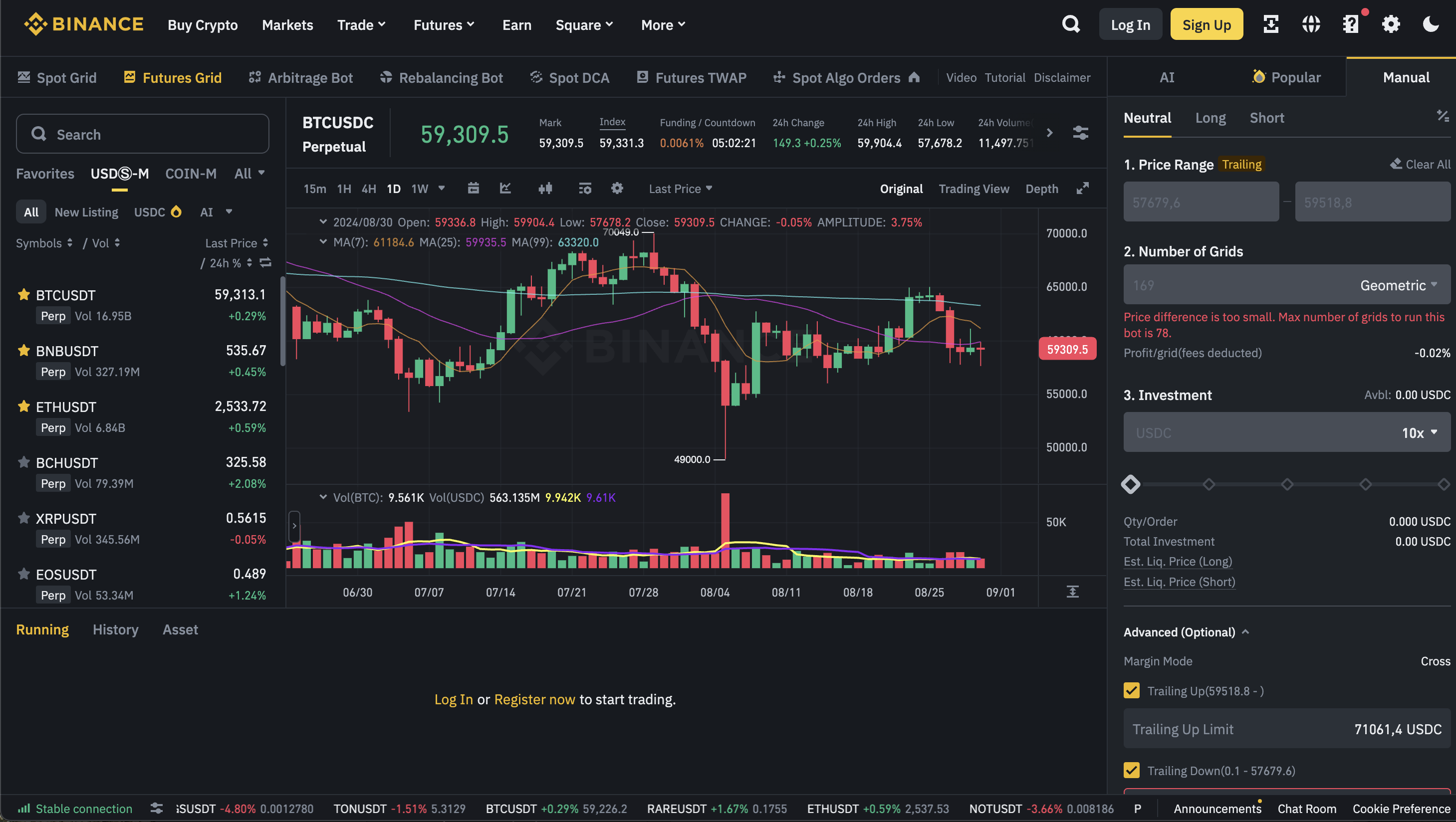This screenshot has height=822, width=1456.
Task: Click the Sign Up button
Action: 1206,24
